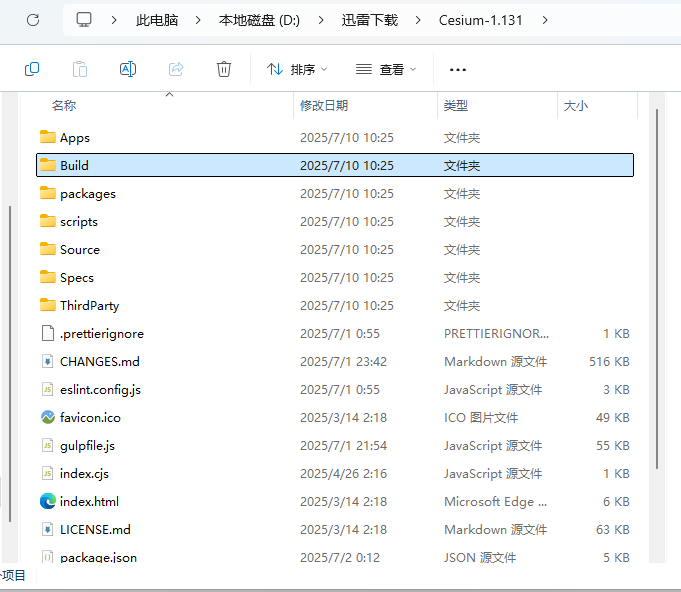Expand chevron after 迅雷下载 breadcrumb
Viewport: 681px width, 592px height.
418,20
